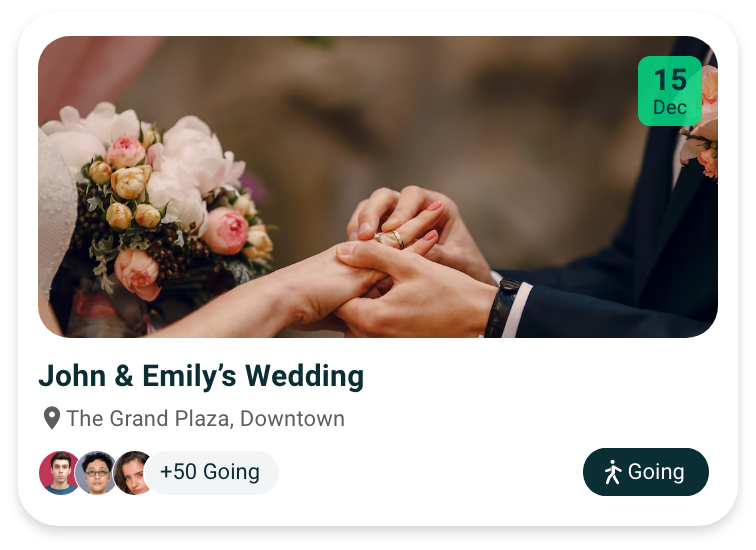
Task: Select the third attendee avatar of a woman
Action: point(133,473)
